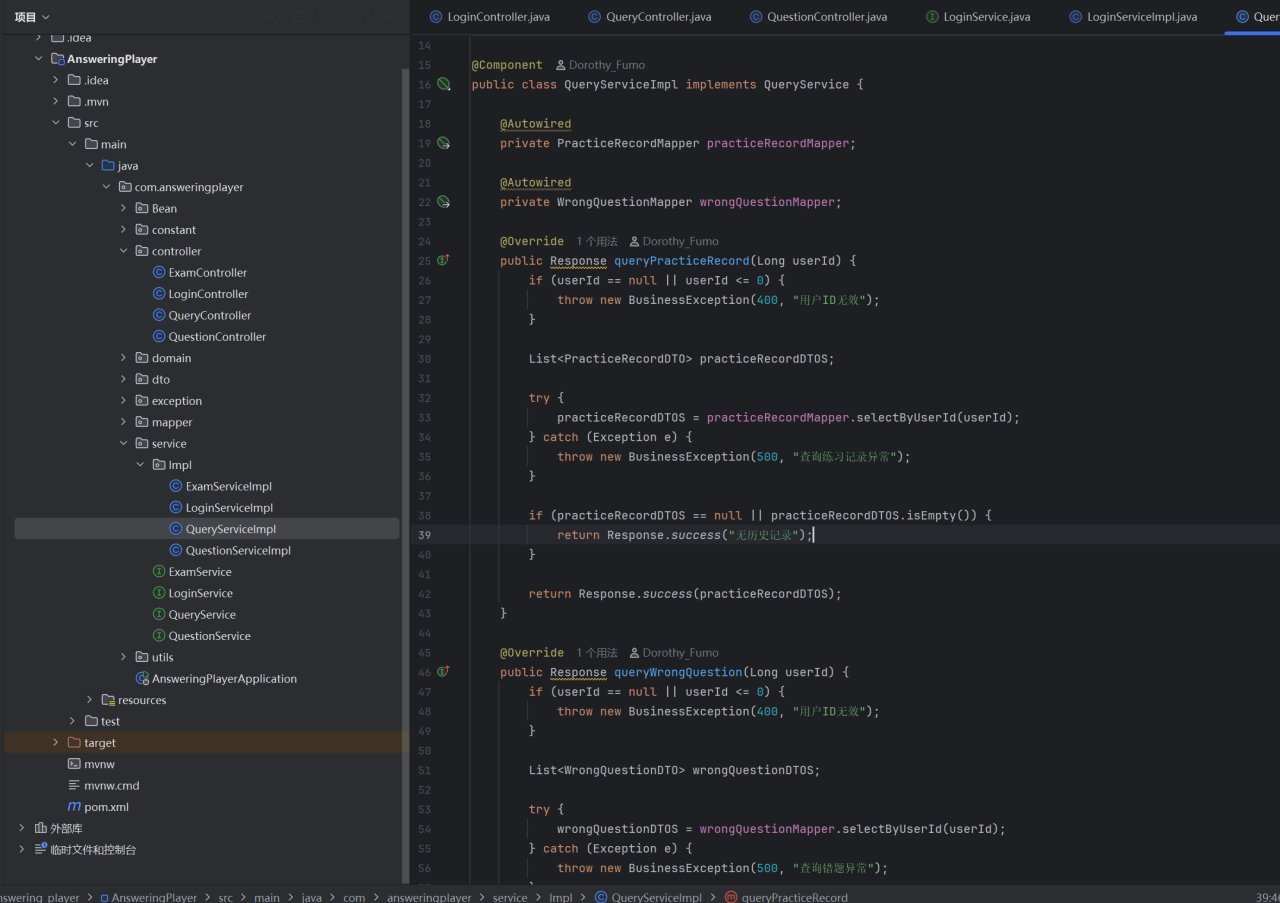Expand the target folder
This screenshot has height=903, width=1280.
56,743
